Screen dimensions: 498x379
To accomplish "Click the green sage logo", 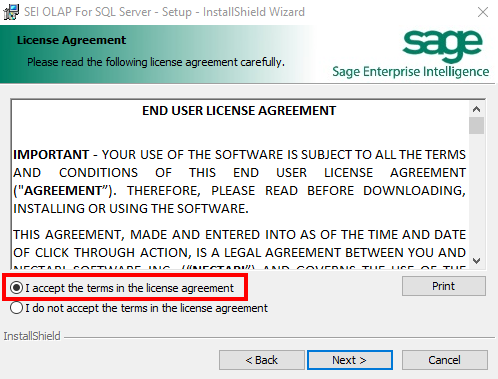I will (442, 46).
